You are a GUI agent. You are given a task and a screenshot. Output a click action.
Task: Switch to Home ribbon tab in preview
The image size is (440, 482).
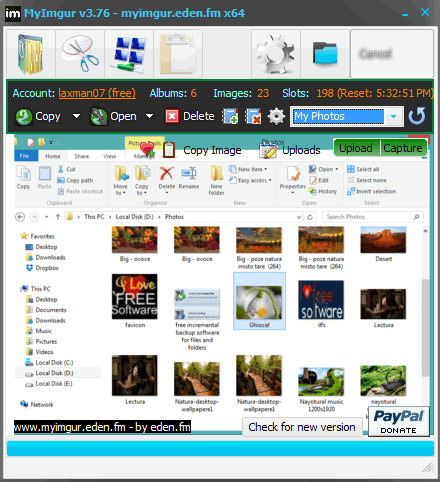[53, 156]
